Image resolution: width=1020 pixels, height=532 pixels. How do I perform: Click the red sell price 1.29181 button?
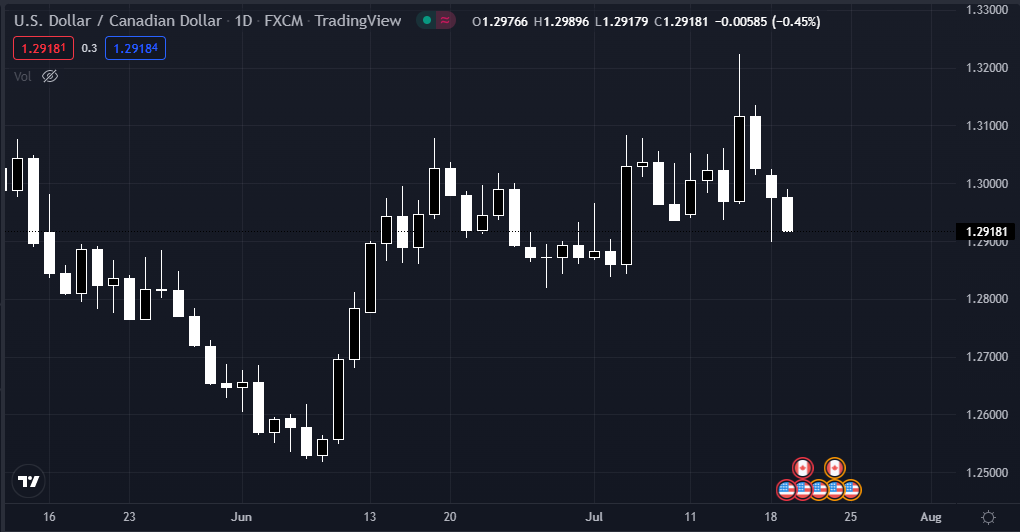[x=44, y=48]
